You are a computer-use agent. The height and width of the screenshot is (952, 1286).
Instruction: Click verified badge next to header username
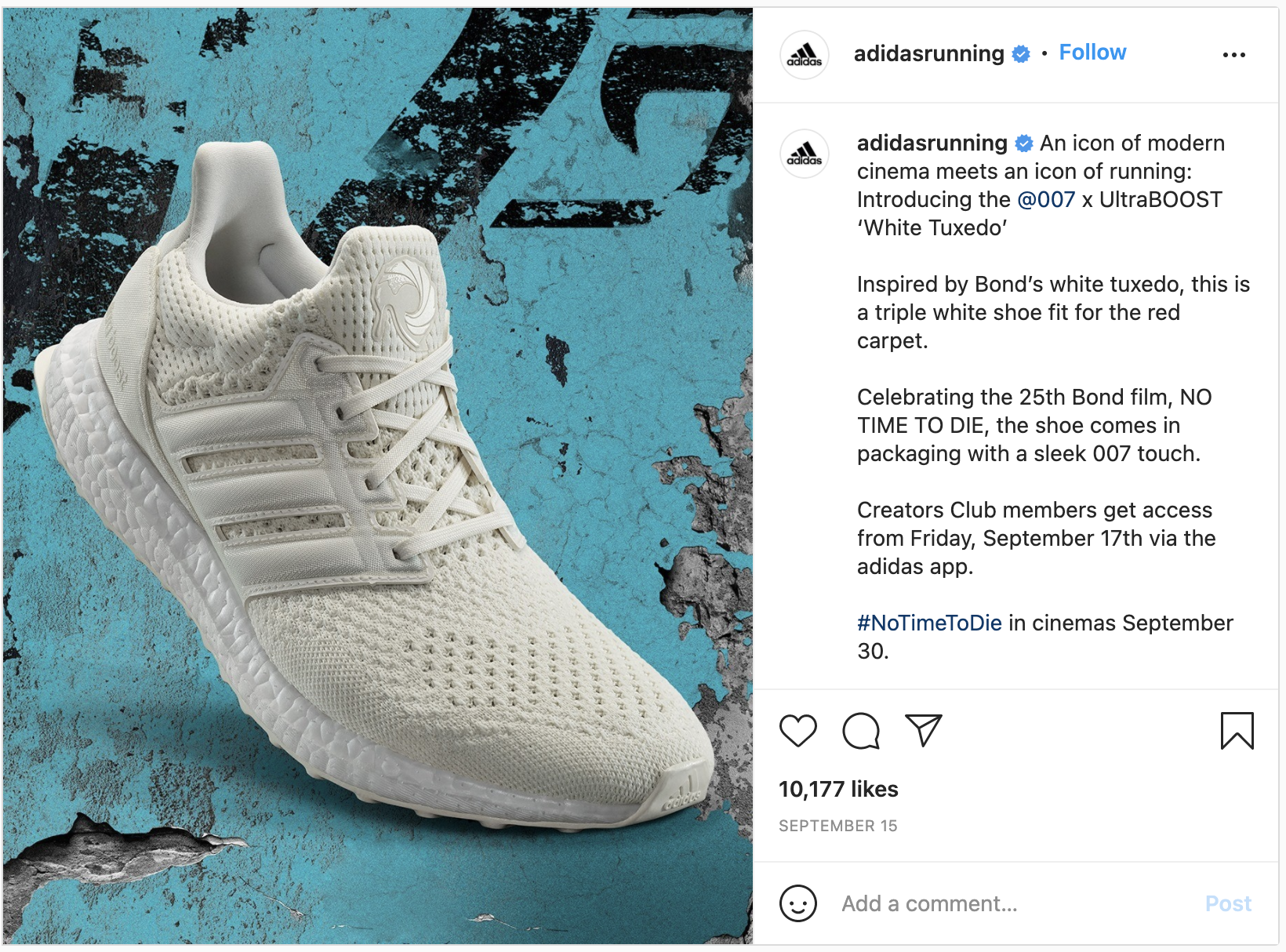[x=1021, y=54]
